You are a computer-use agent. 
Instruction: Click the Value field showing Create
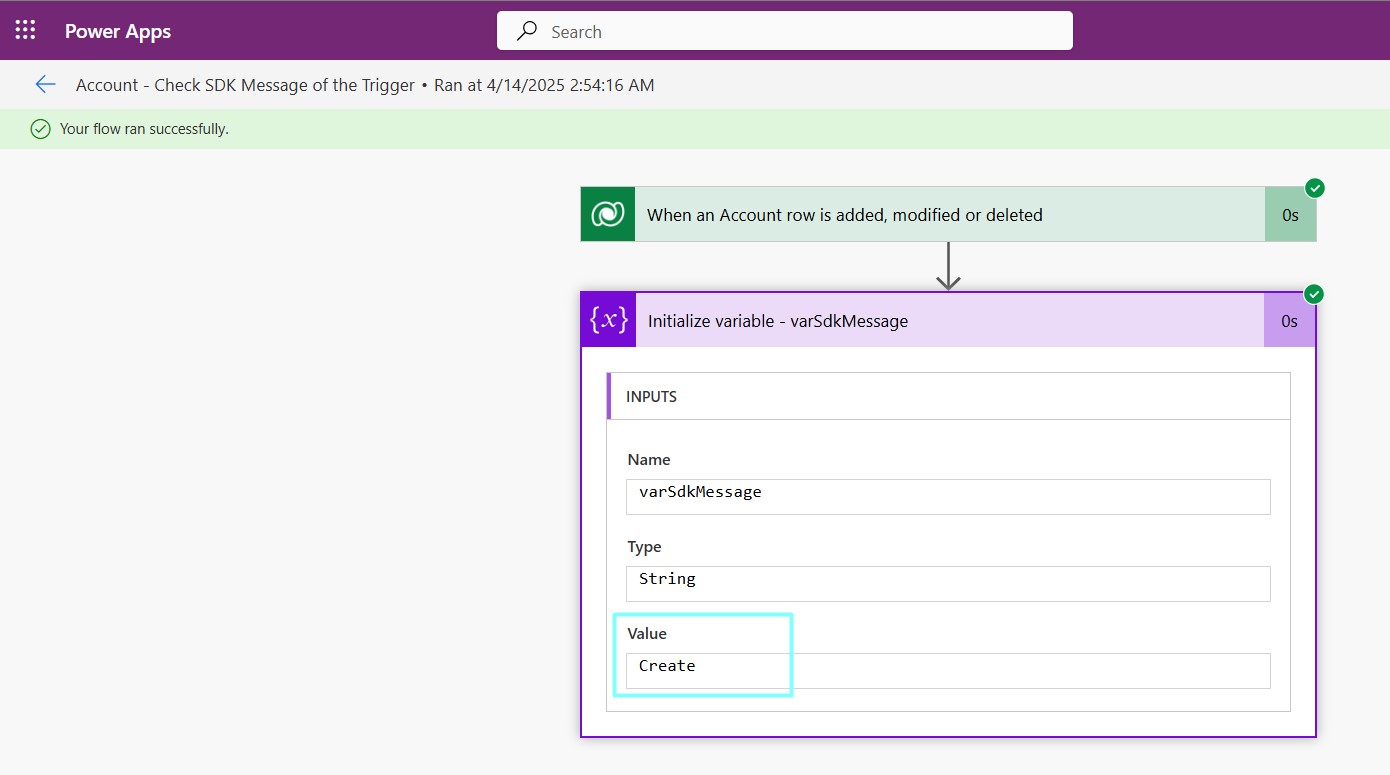(x=948, y=670)
